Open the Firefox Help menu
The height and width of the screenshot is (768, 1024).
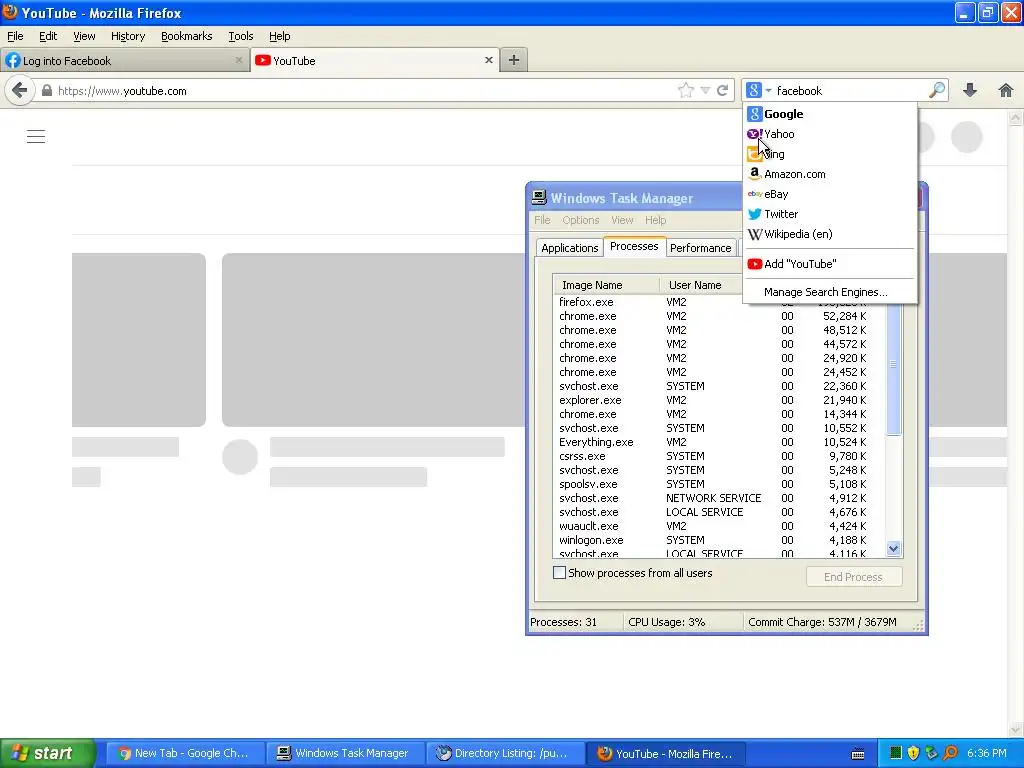coord(280,36)
